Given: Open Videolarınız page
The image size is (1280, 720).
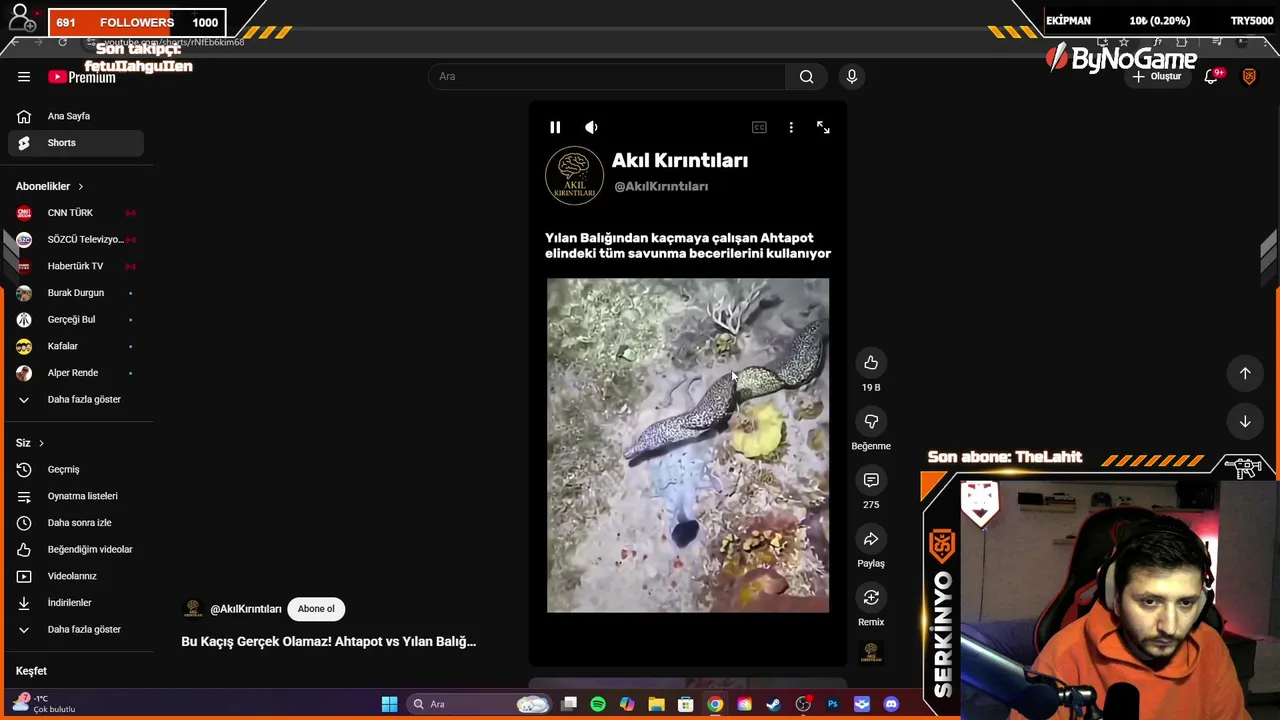Looking at the screenshot, I should click(76, 576).
